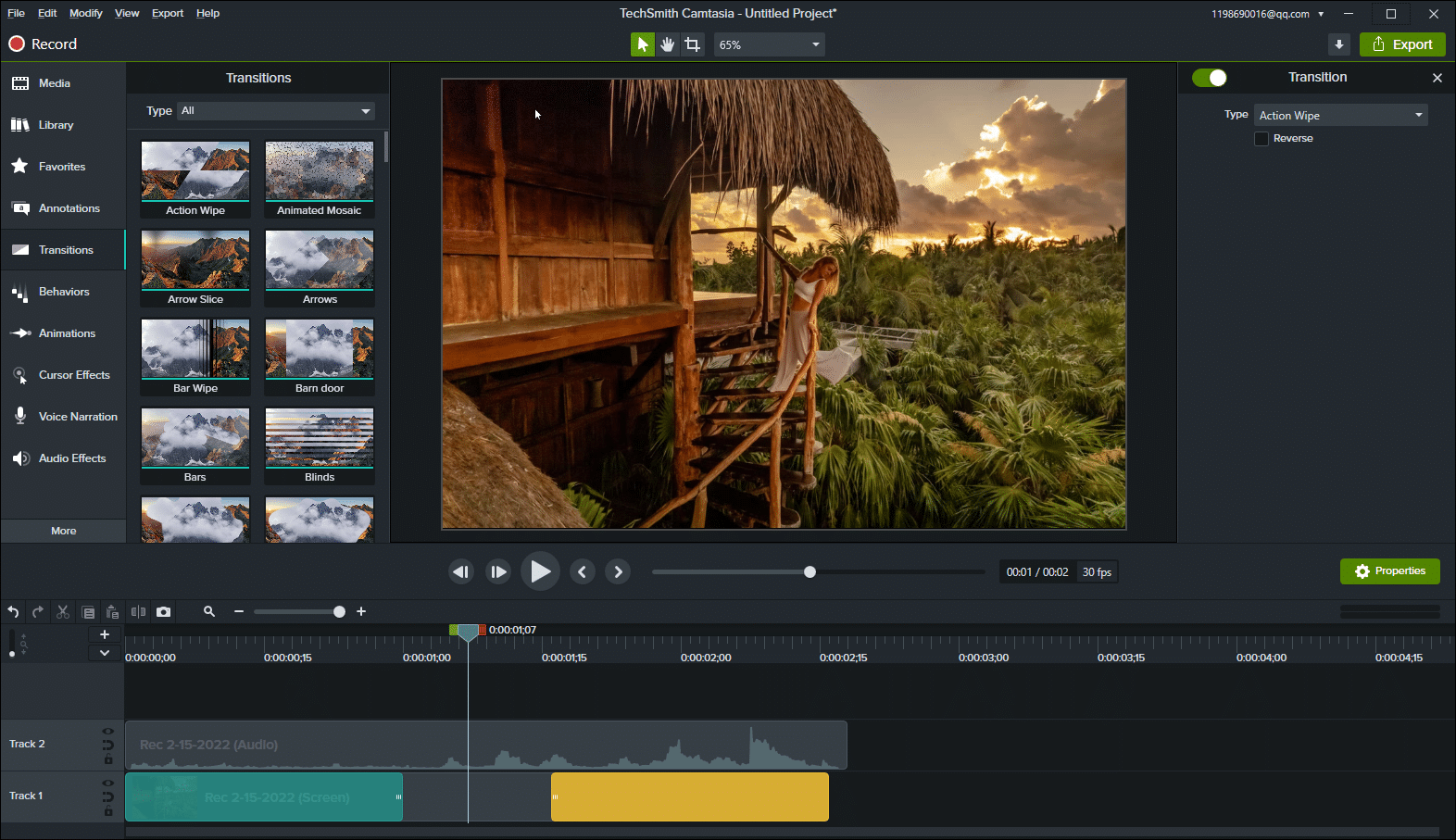Screen dimensions: 1456x840
Task: Click the Properties button
Action: (1389, 571)
